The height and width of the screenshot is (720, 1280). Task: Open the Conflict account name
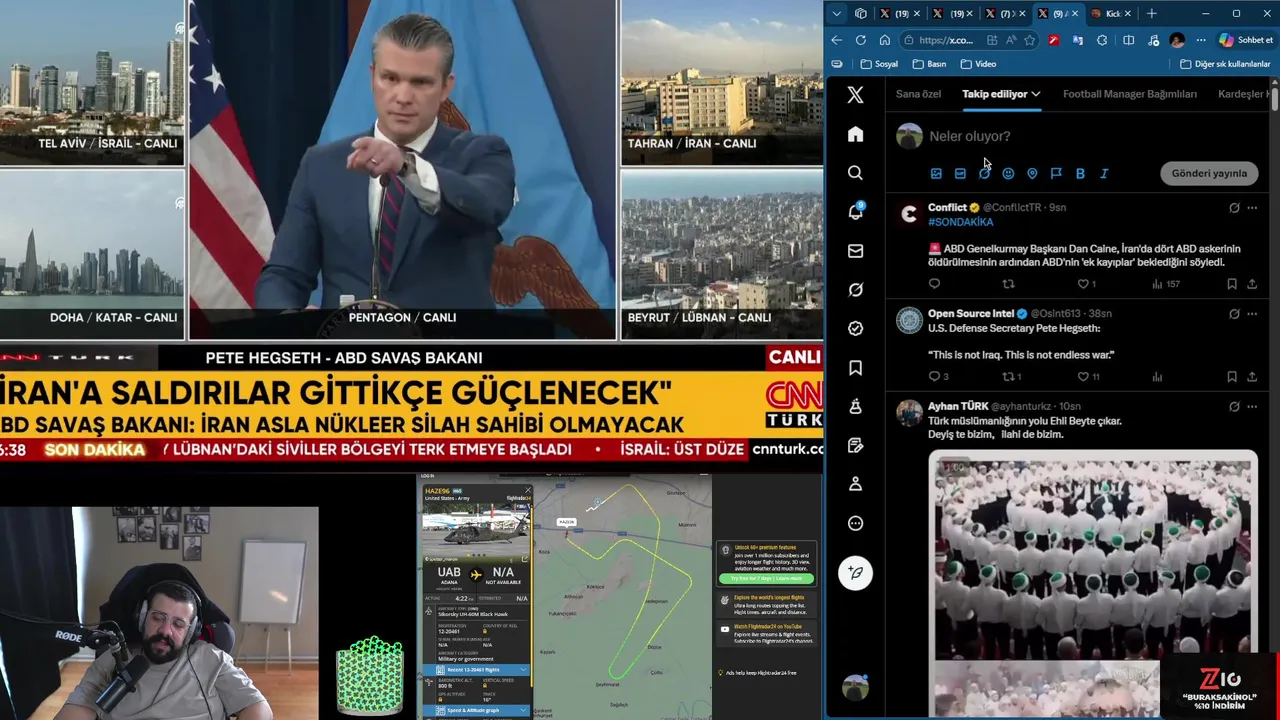tap(947, 208)
